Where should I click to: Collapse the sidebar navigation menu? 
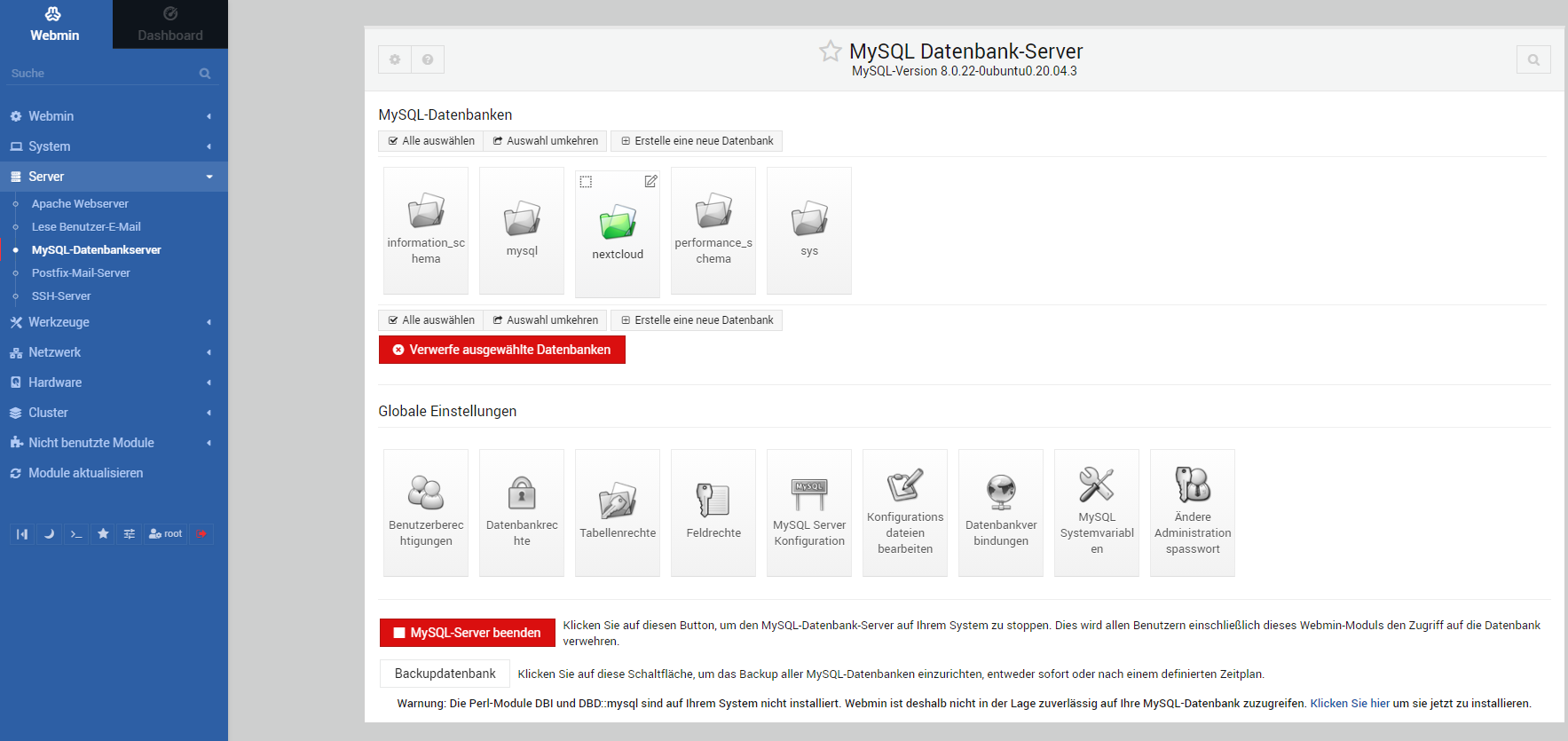click(x=22, y=533)
